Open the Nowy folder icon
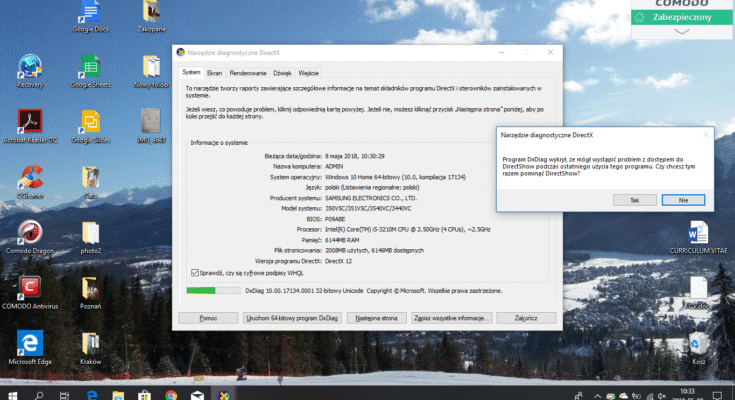Screen dimensions: 735x400 coord(151,71)
